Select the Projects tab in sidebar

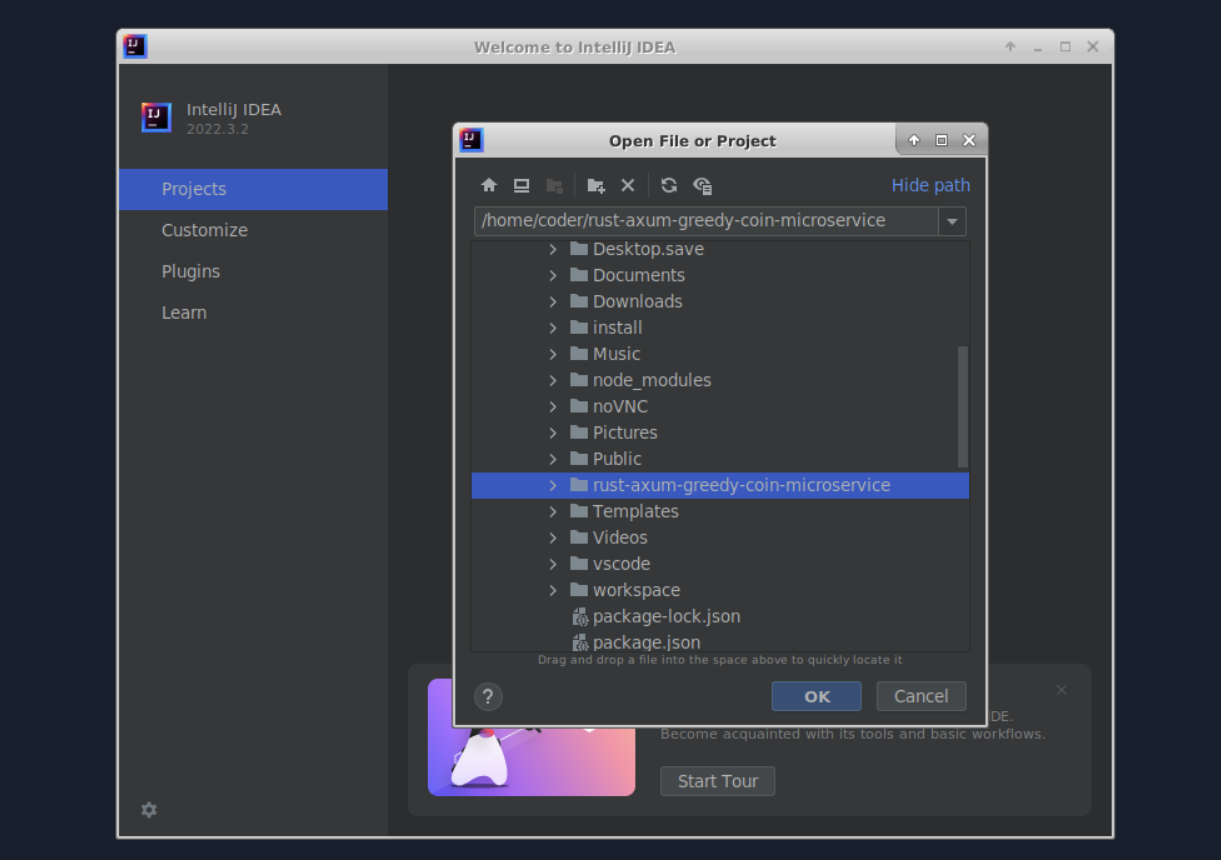tap(253, 189)
